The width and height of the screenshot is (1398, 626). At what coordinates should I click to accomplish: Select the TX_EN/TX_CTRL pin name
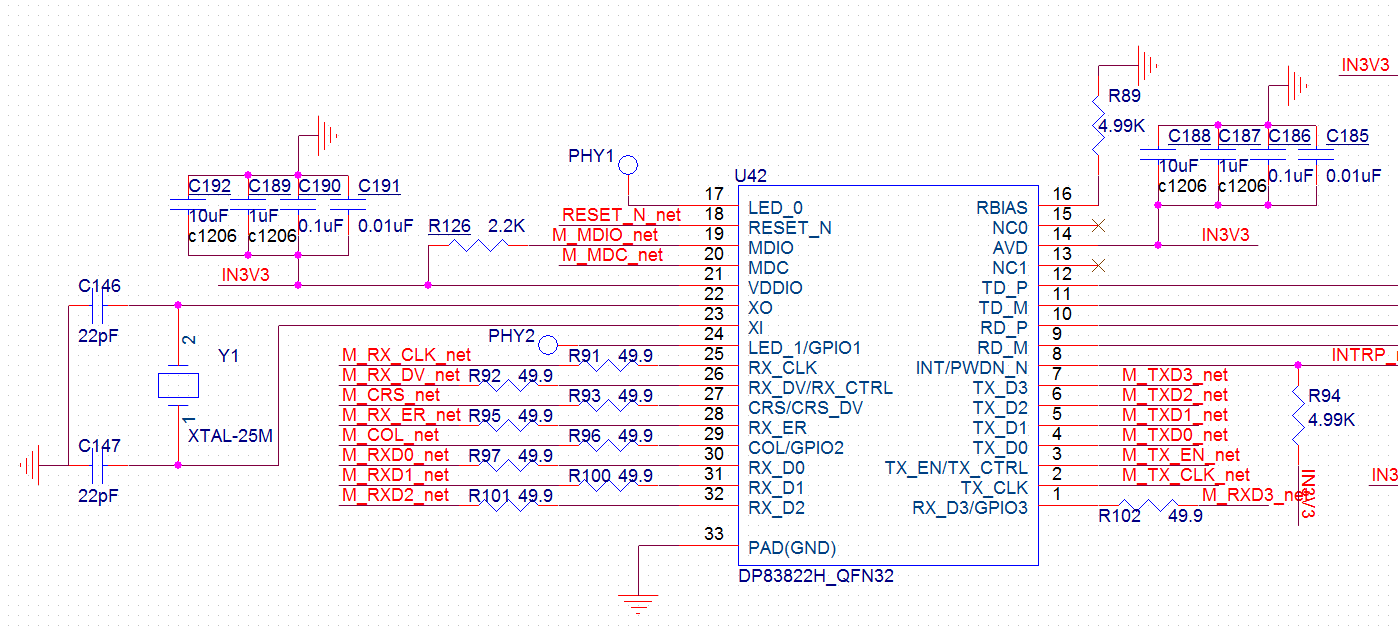pos(956,468)
